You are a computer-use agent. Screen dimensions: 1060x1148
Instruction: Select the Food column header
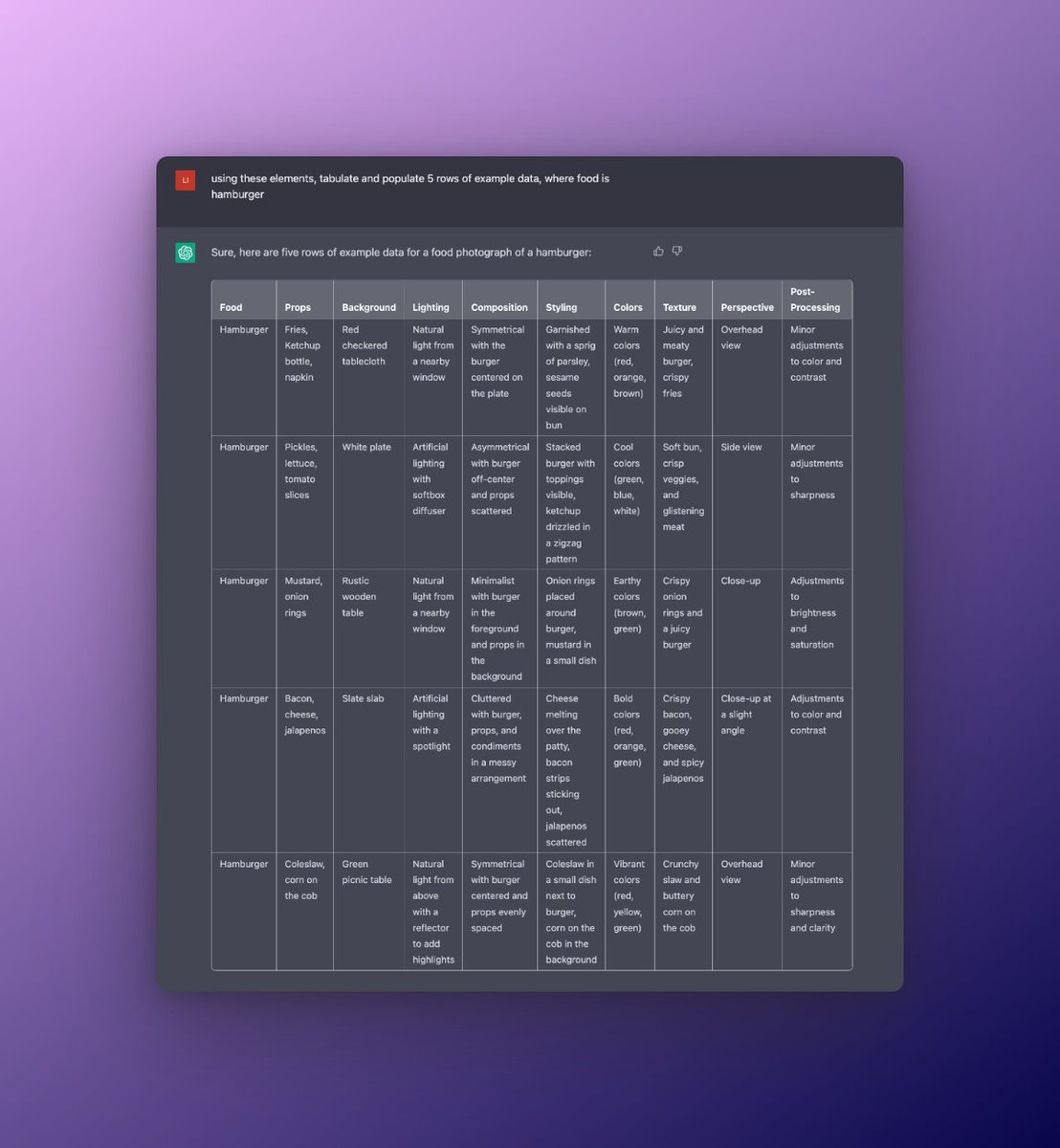click(232, 307)
